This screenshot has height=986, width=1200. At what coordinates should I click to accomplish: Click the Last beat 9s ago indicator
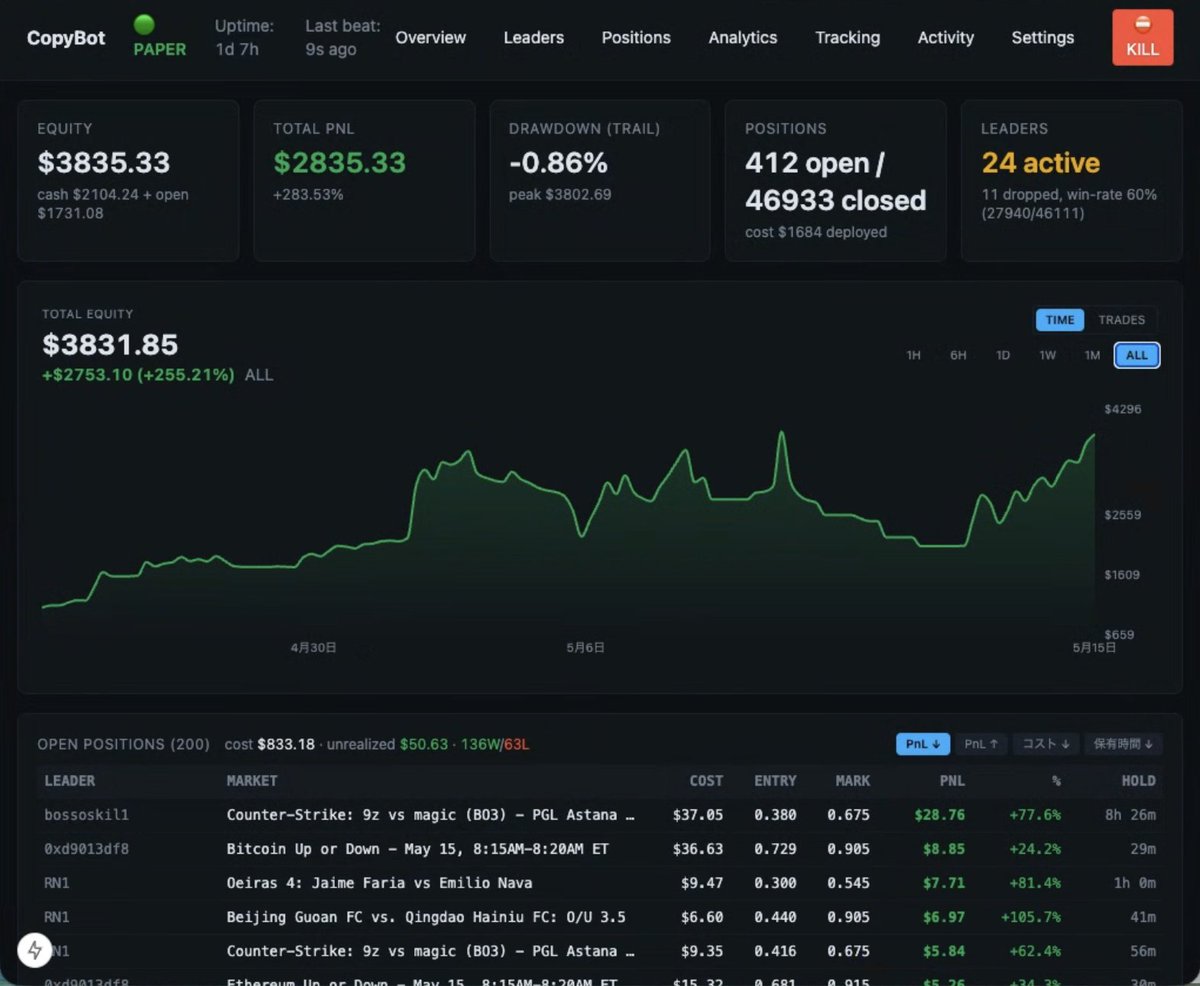point(343,37)
